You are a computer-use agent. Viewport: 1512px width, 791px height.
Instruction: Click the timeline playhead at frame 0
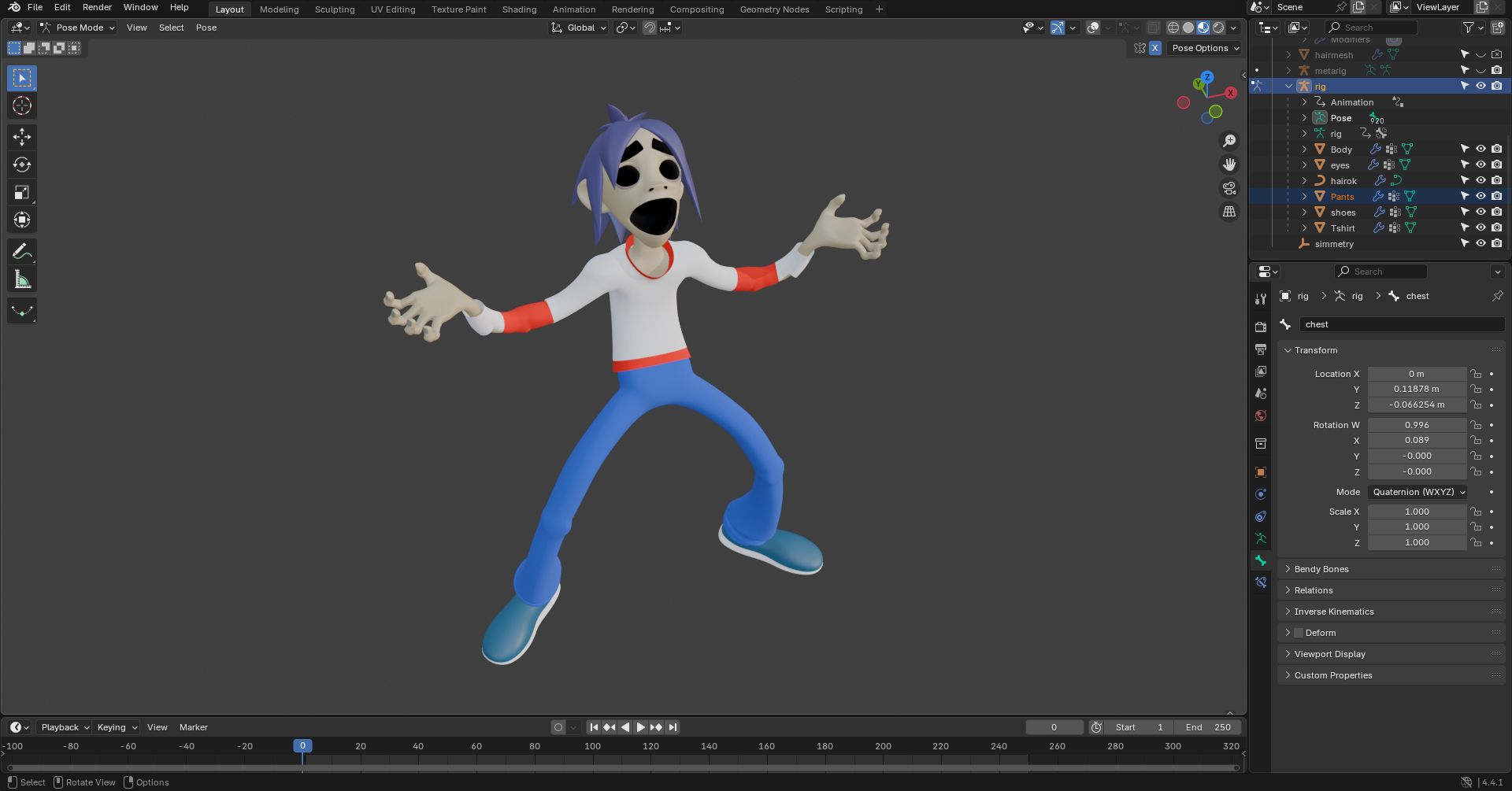pos(302,746)
